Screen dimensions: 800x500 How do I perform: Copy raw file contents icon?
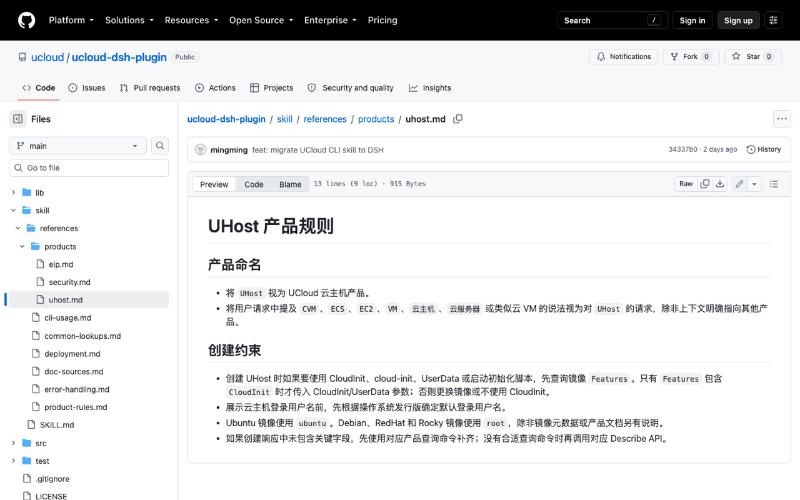(x=705, y=184)
